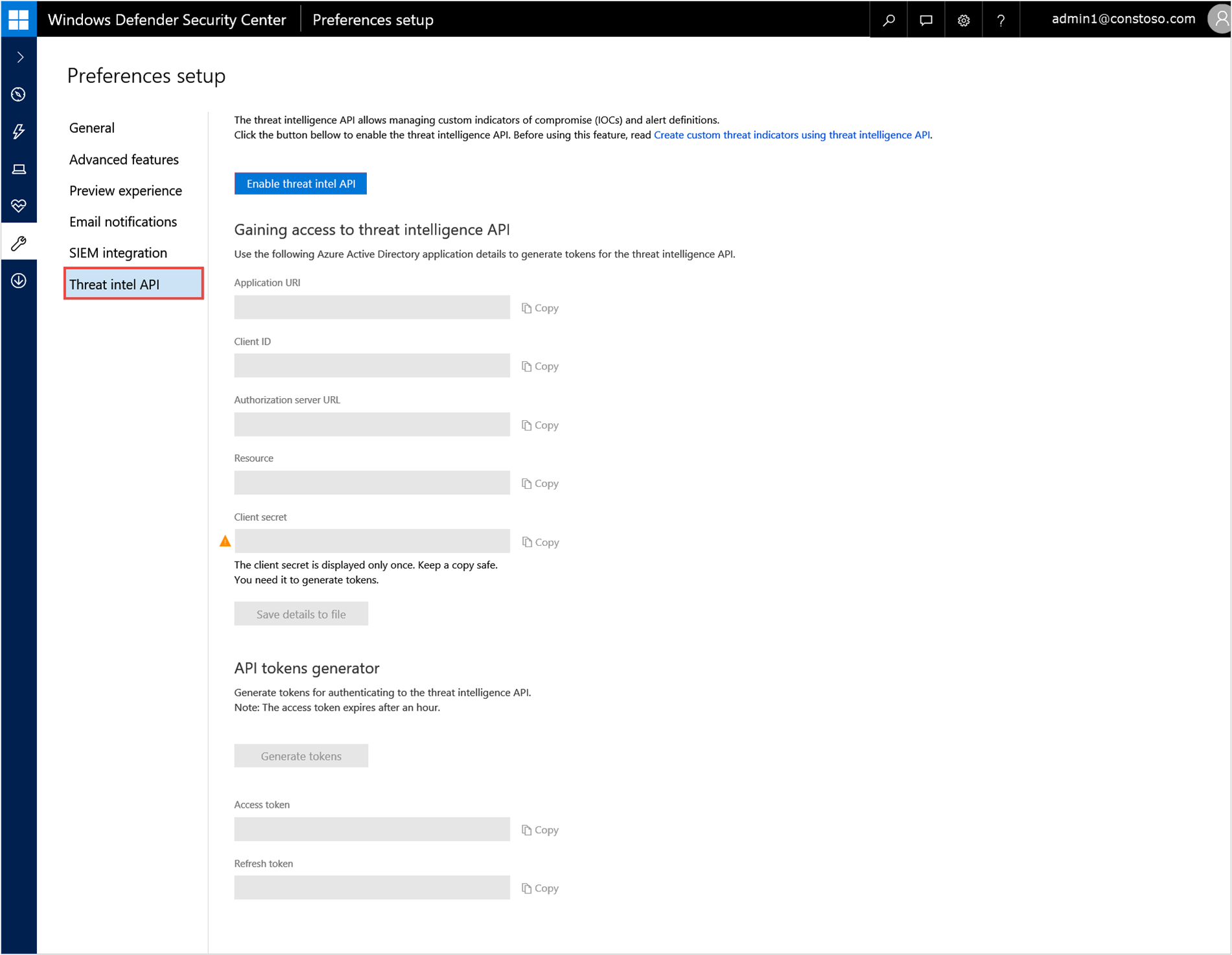Image resolution: width=1232 pixels, height=955 pixels.
Task: Open the settings gear icon in header
Action: [x=964, y=20]
